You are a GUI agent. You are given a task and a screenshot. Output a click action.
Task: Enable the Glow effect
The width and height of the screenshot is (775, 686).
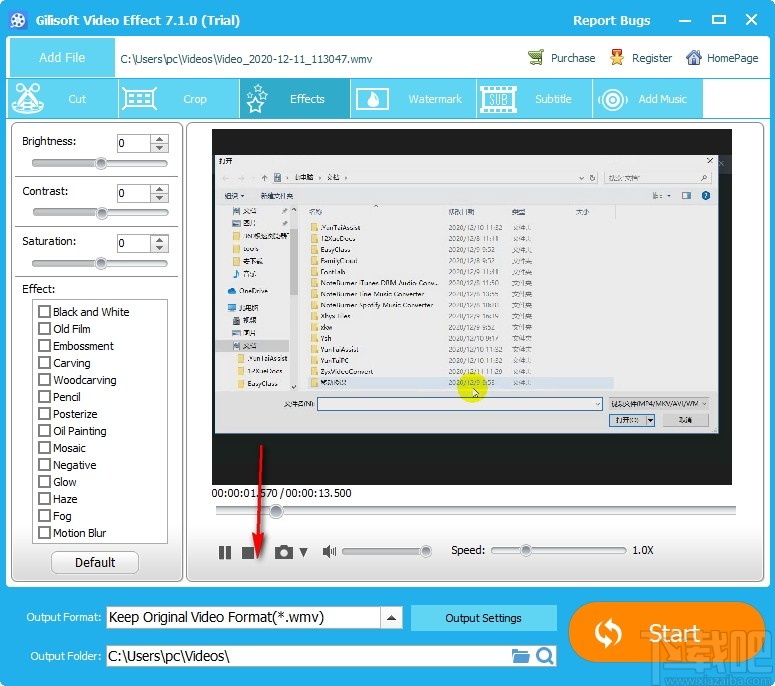[44, 481]
